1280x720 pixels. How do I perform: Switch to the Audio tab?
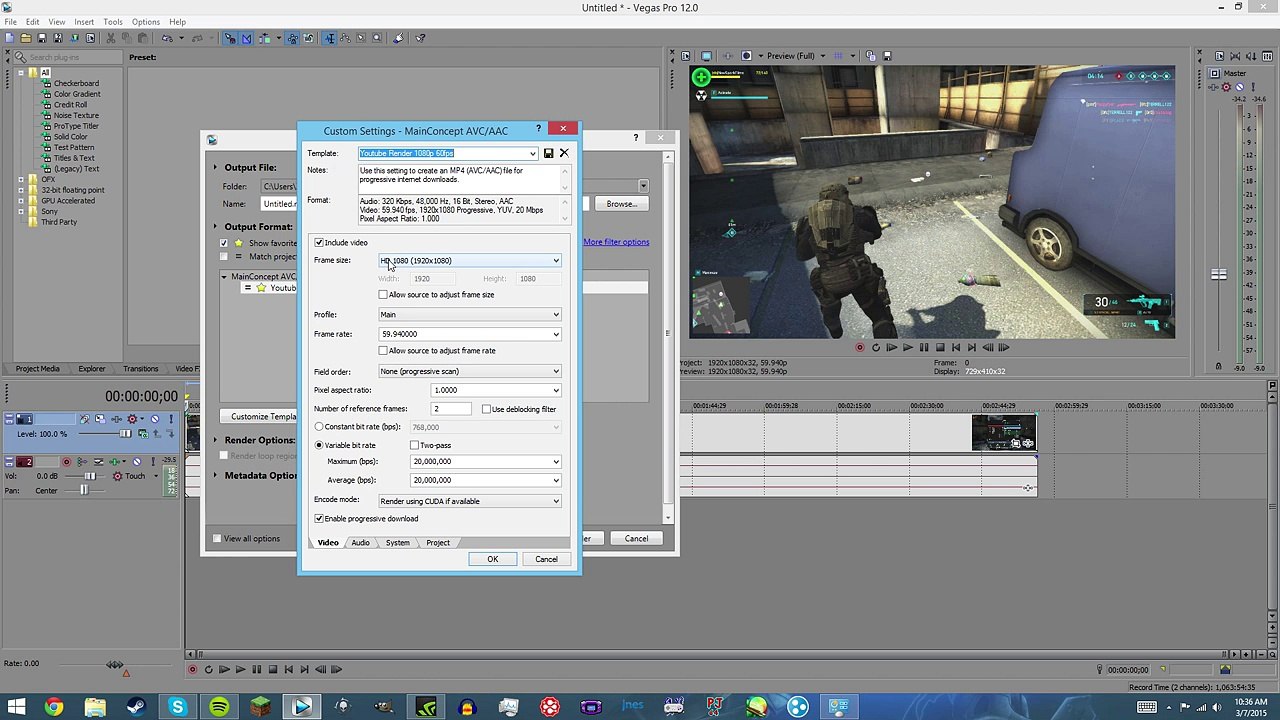pos(360,543)
